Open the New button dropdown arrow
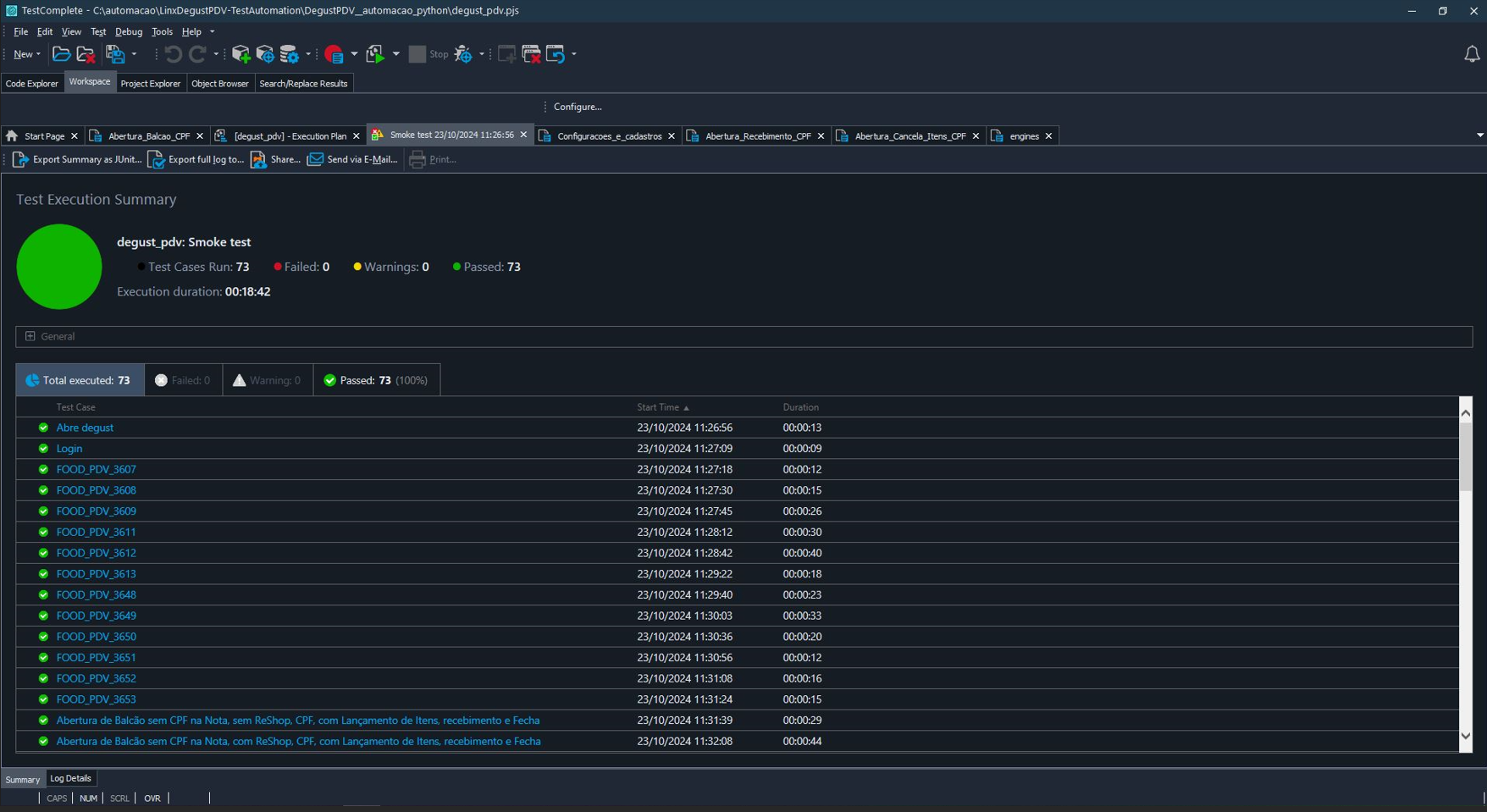 point(38,54)
